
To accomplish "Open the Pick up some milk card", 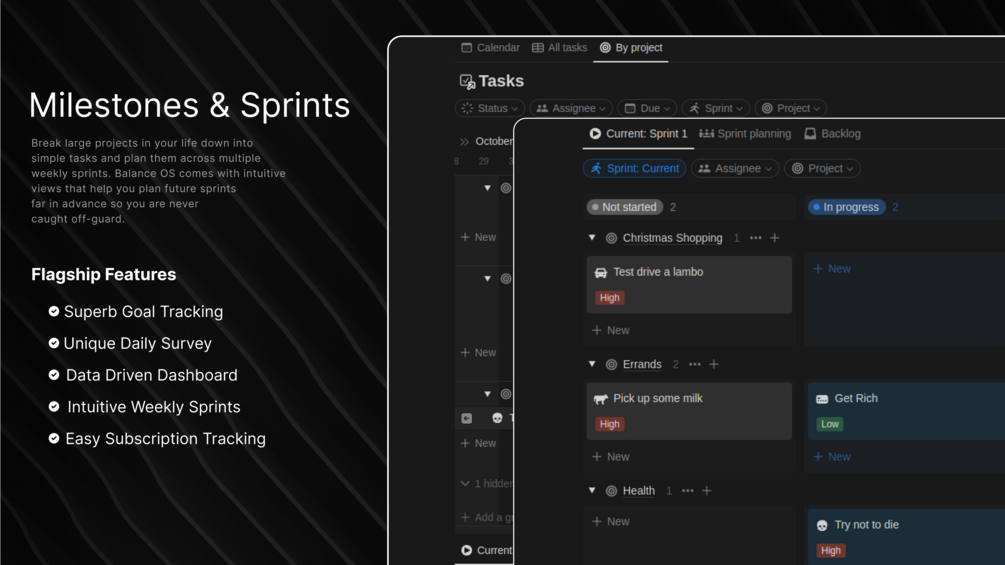I will pos(689,411).
